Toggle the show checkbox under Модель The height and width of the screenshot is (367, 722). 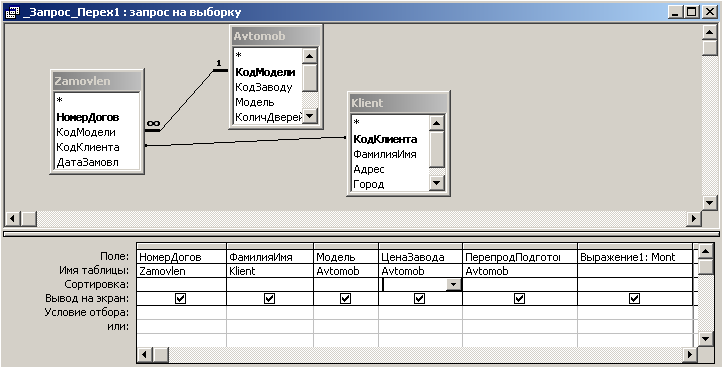[345, 299]
